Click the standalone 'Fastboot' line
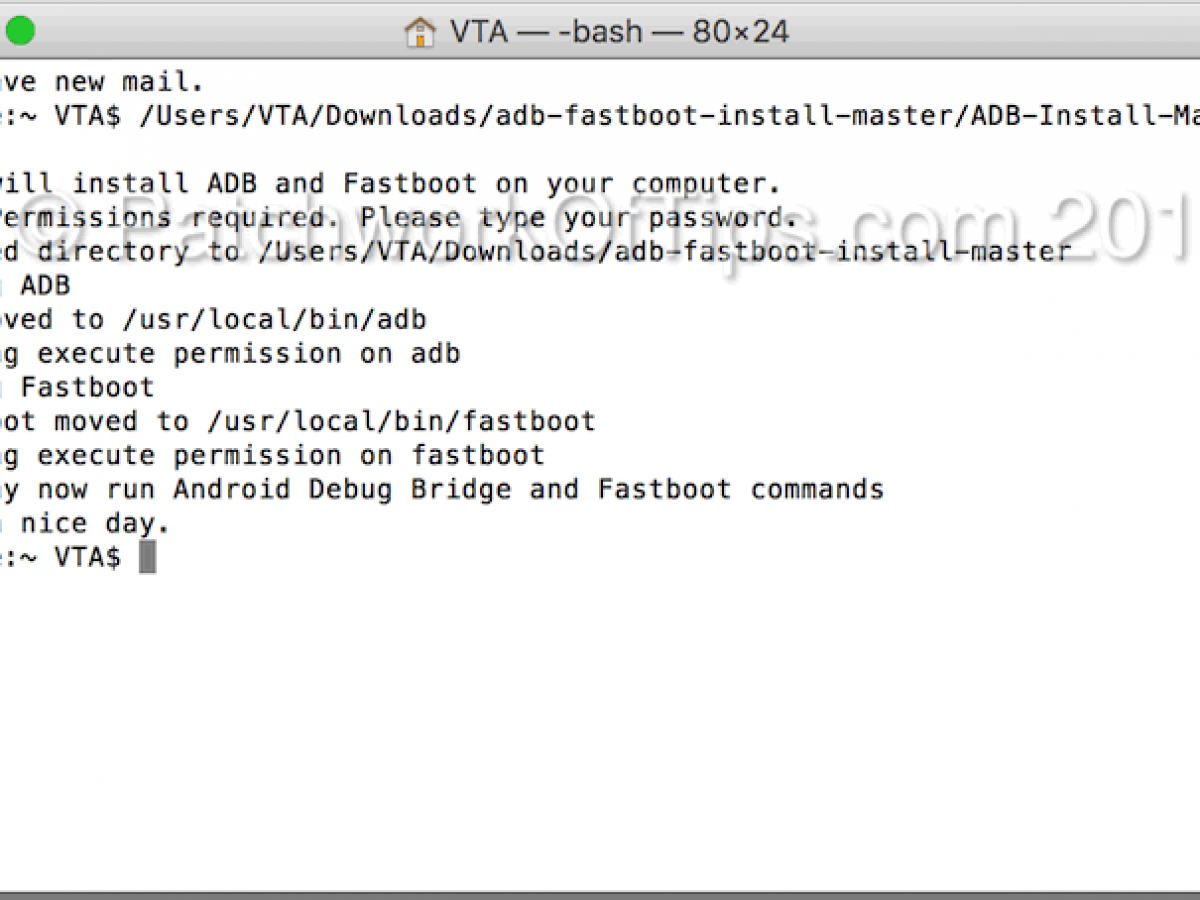Screen dimensions: 1200x900 click(88, 387)
